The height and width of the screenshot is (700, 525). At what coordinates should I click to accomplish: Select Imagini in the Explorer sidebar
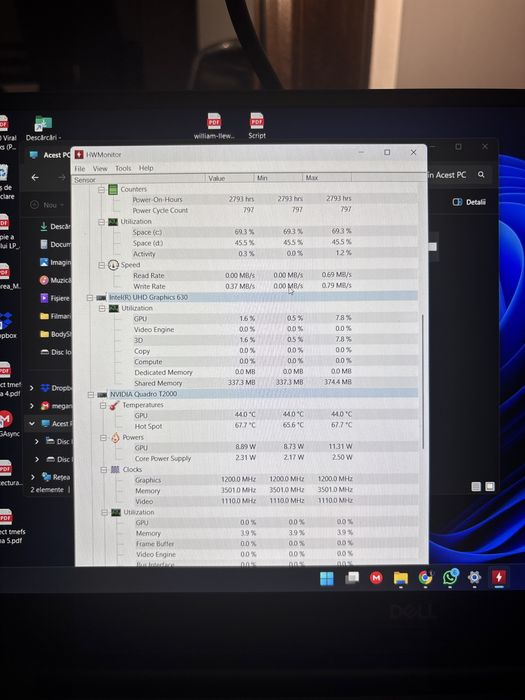coord(55,262)
